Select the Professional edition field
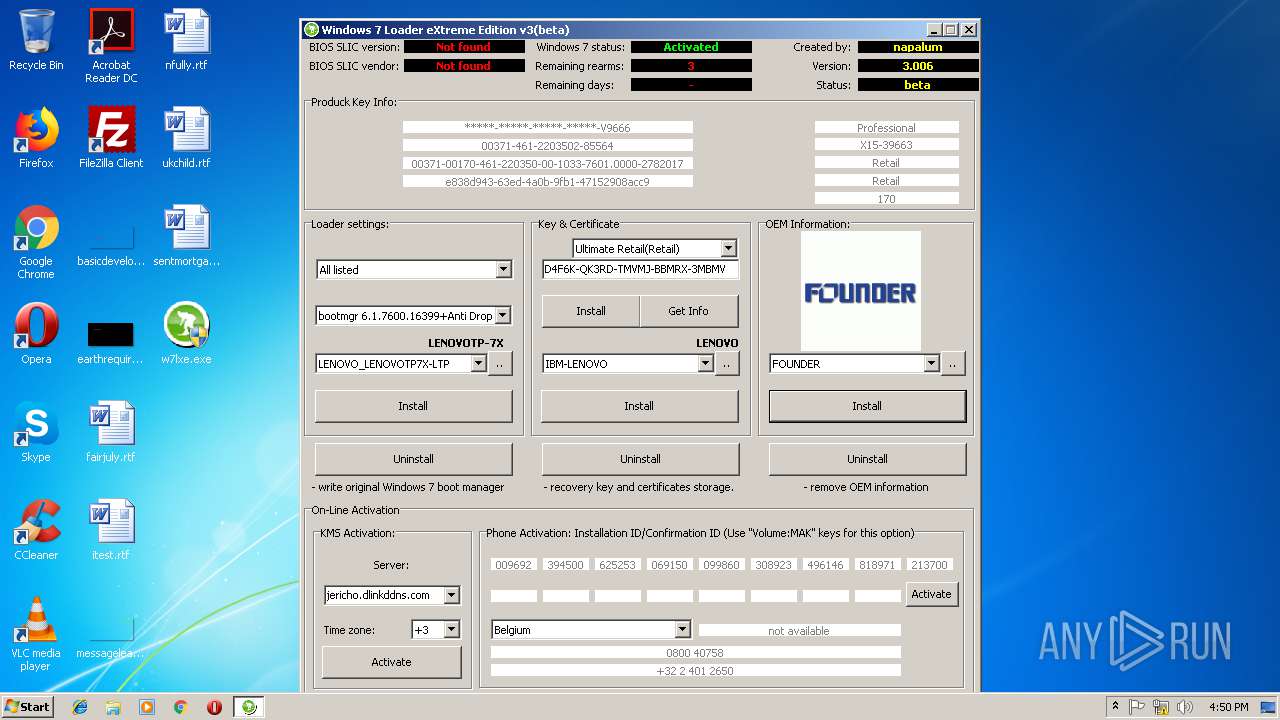 (886, 128)
